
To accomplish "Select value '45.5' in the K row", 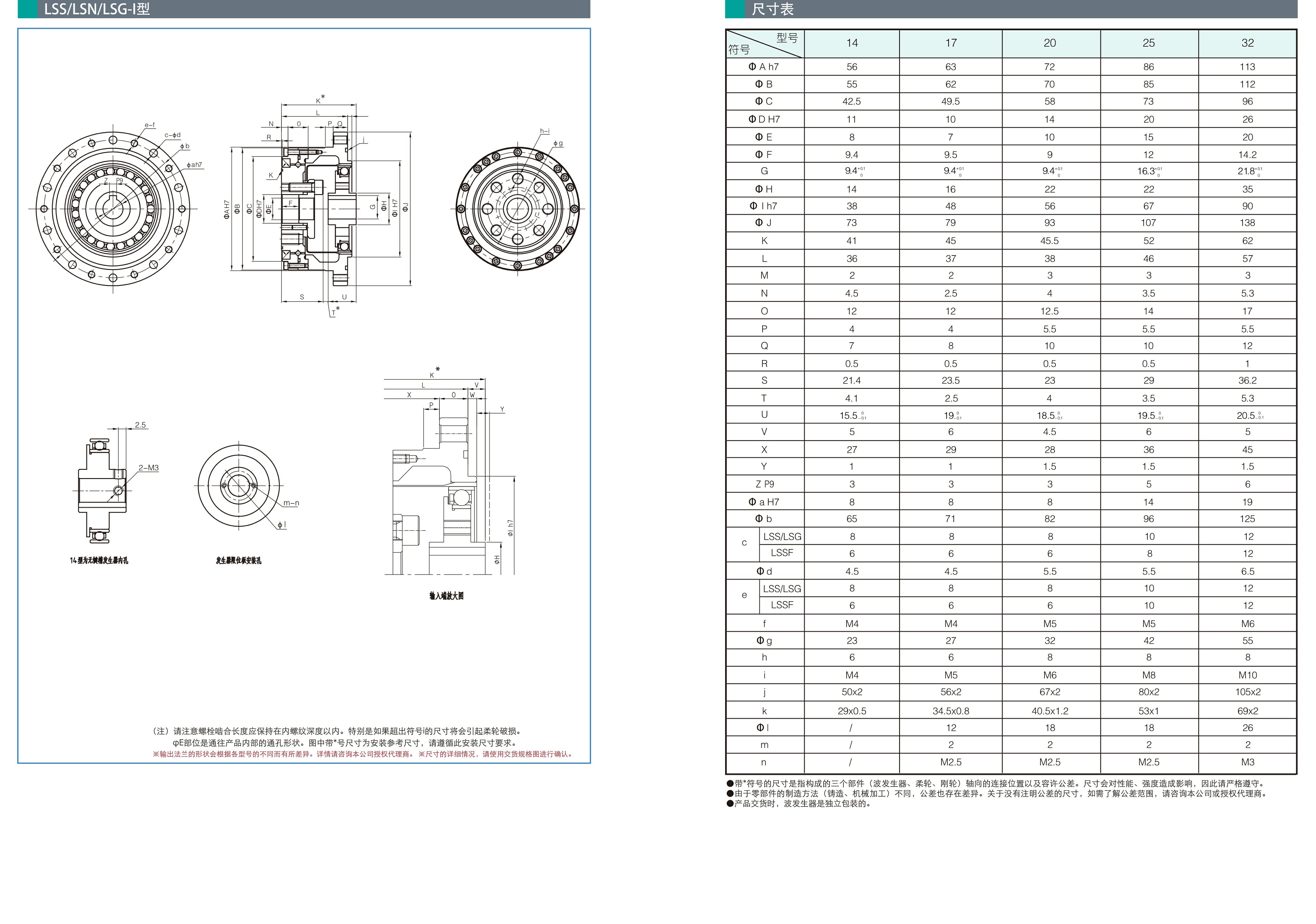I will 1049,241.
